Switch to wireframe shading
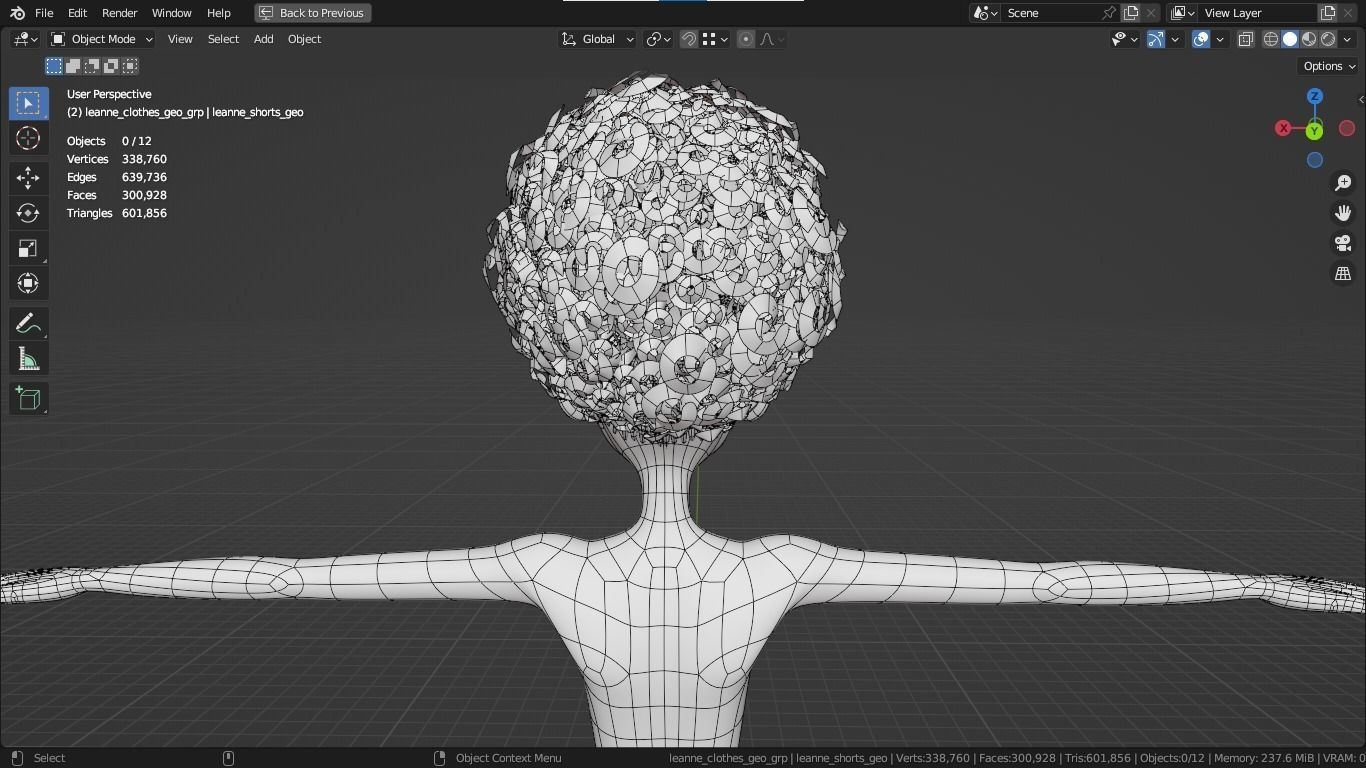1366x768 pixels. [x=1271, y=39]
